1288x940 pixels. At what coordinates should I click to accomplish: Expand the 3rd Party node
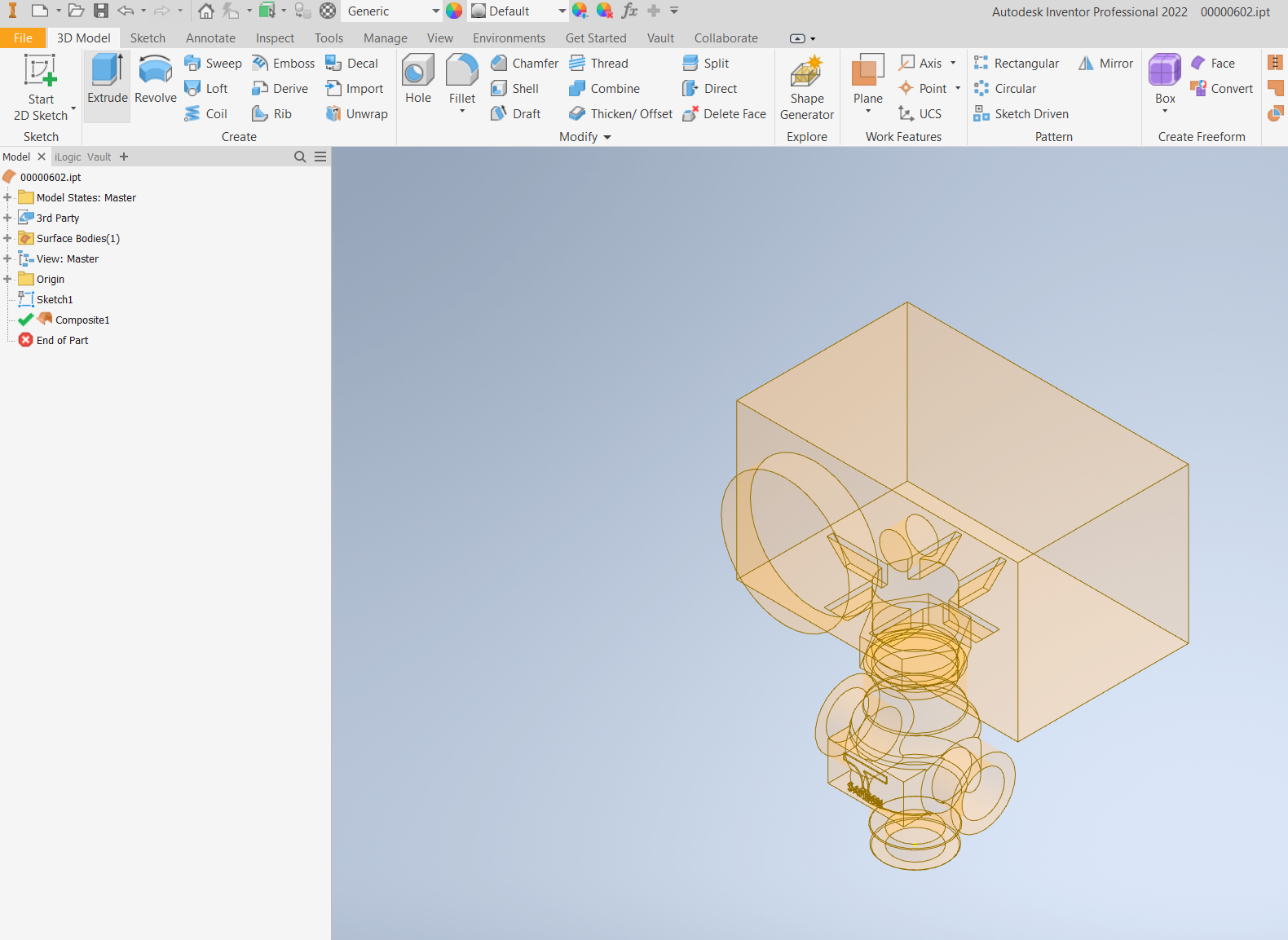7,218
